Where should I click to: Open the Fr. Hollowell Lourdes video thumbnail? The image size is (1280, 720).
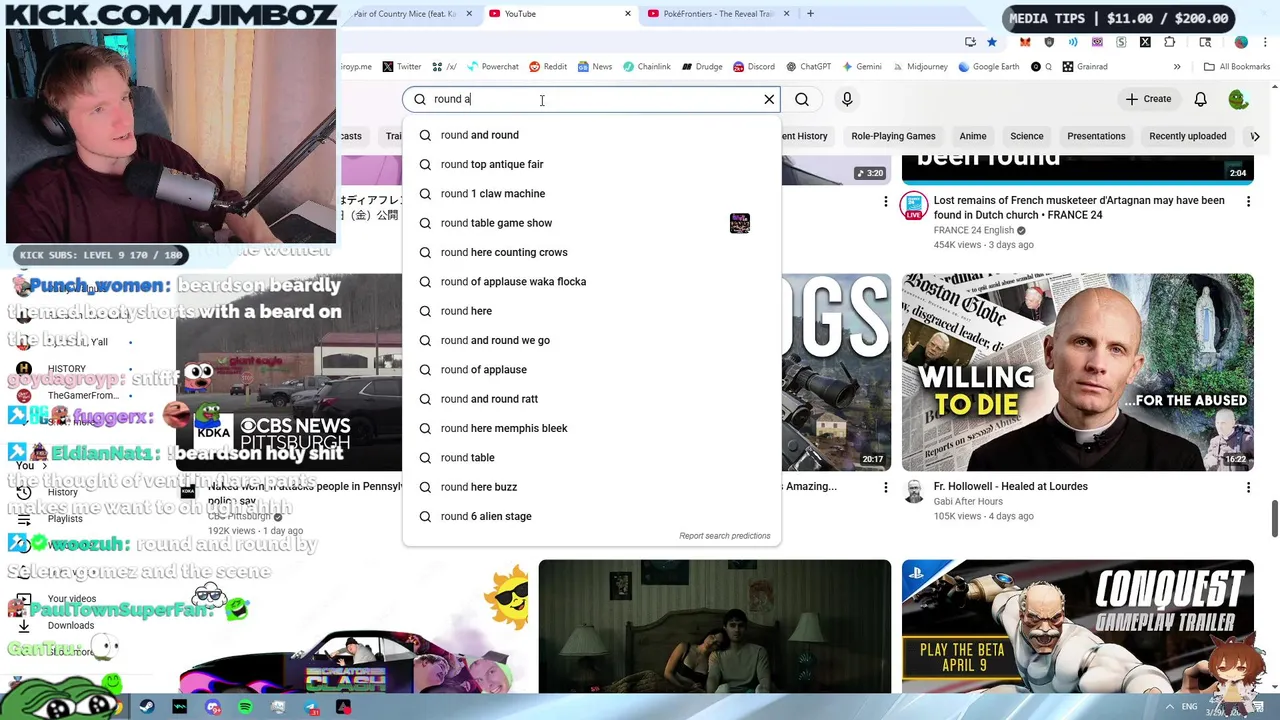coord(1077,372)
